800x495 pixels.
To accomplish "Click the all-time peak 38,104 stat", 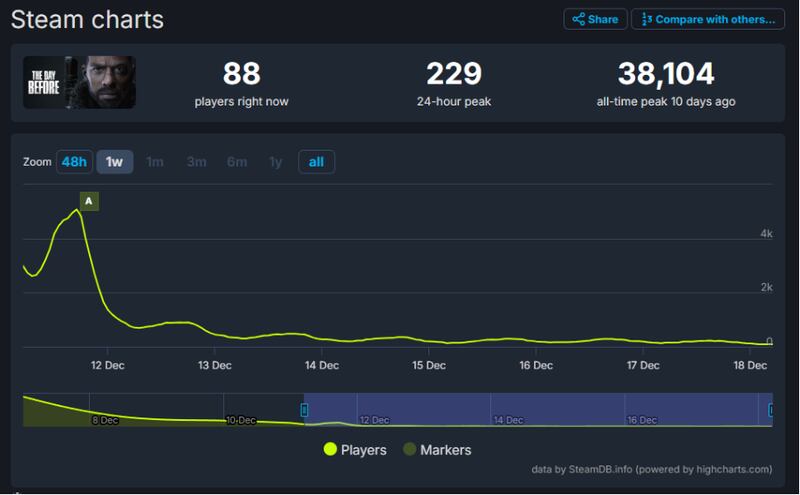I will tap(665, 82).
